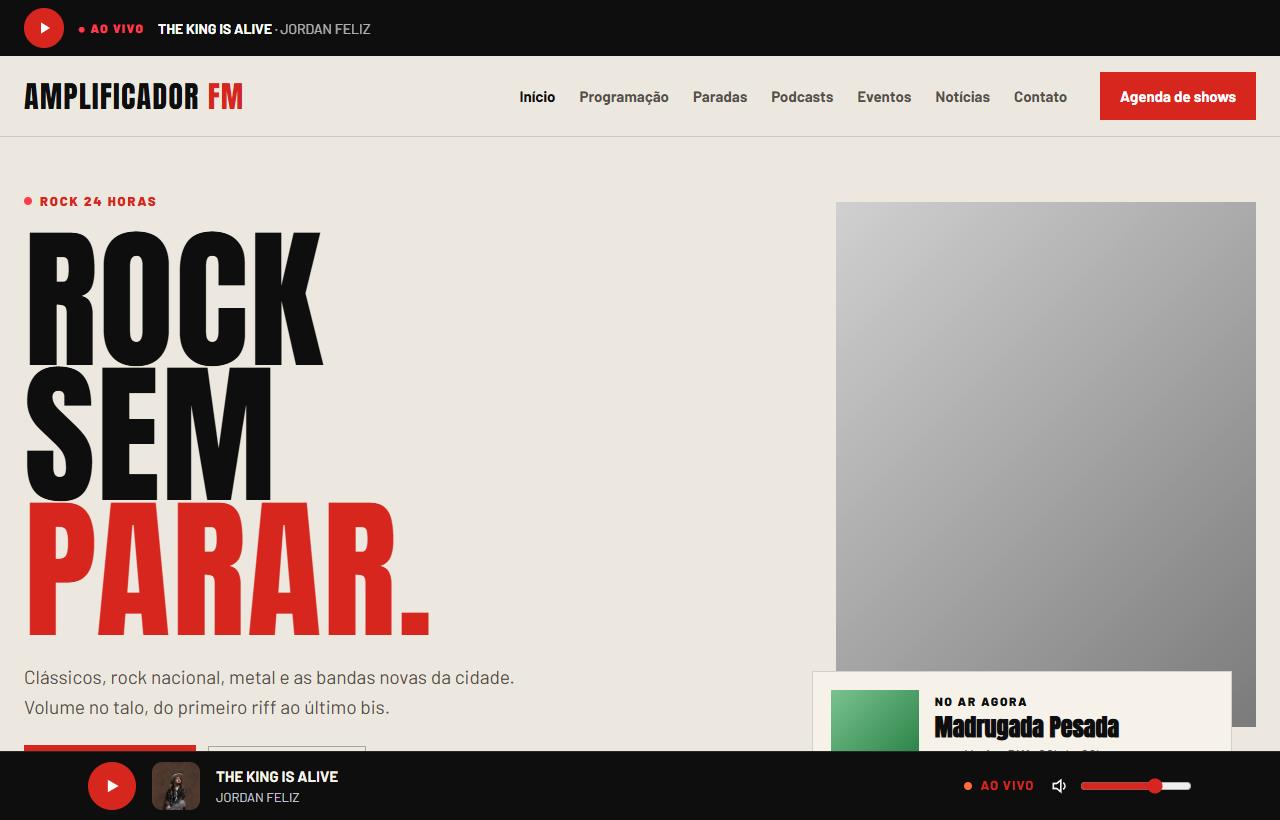The width and height of the screenshot is (1280, 820).
Task: Click the song title in the bottom player
Action: point(277,776)
